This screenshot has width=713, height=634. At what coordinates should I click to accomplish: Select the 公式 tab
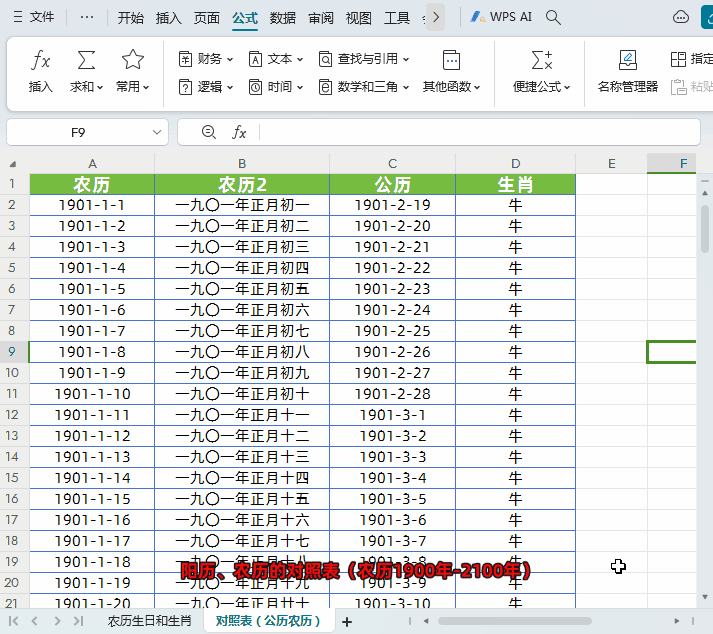pyautogui.click(x=245, y=18)
